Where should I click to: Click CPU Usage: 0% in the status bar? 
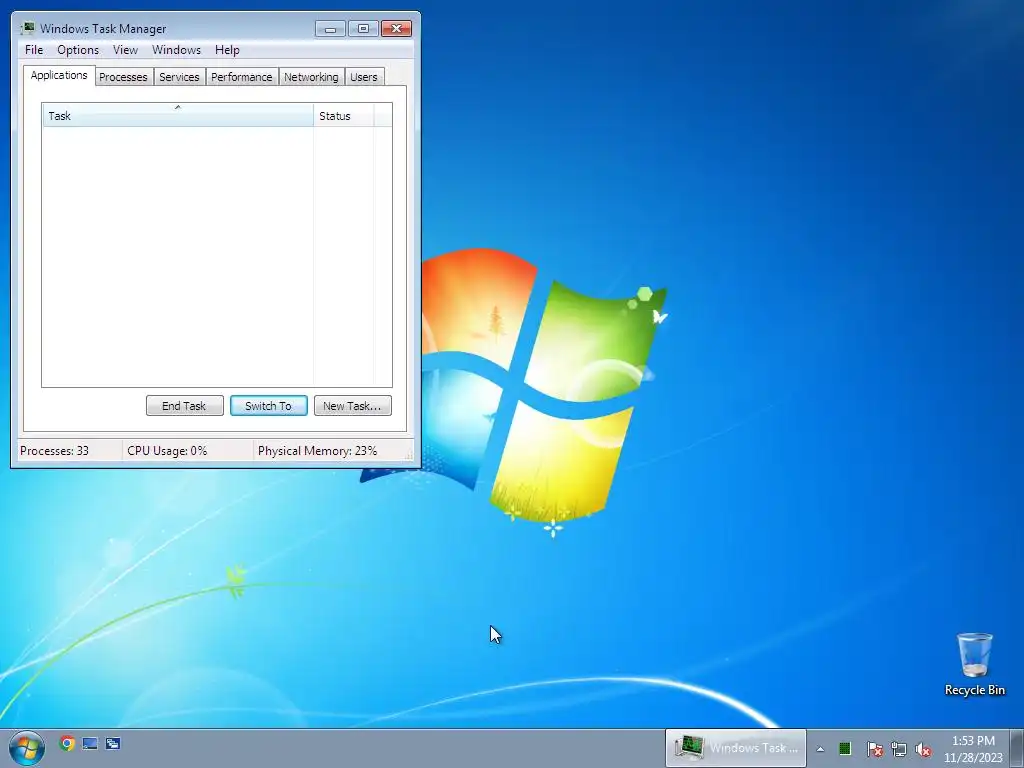[167, 451]
